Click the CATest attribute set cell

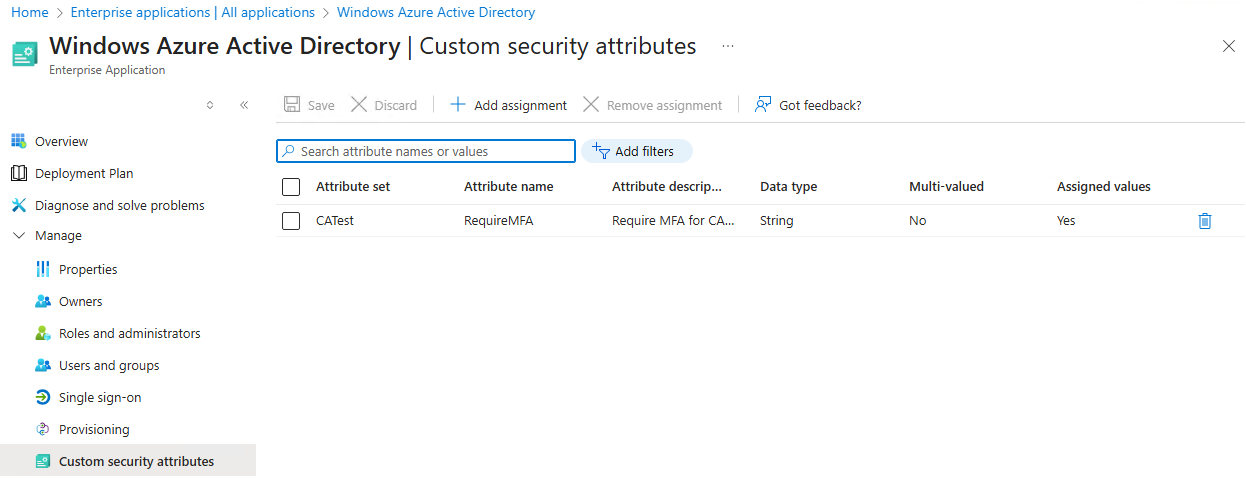335,221
